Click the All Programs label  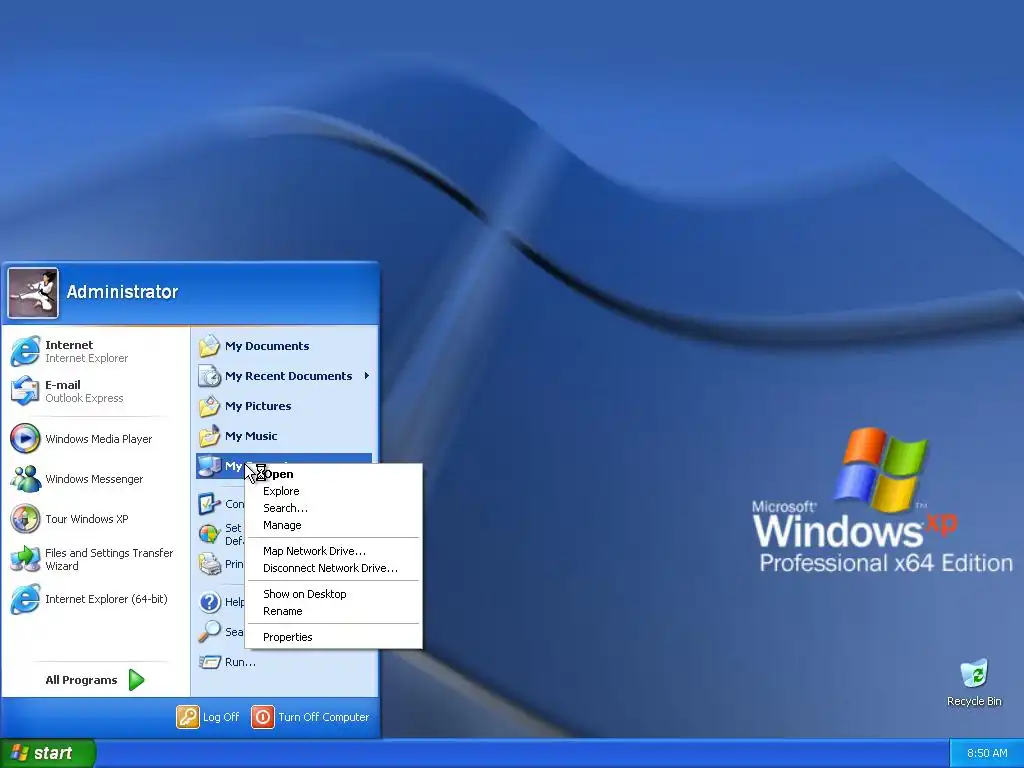tap(81, 680)
